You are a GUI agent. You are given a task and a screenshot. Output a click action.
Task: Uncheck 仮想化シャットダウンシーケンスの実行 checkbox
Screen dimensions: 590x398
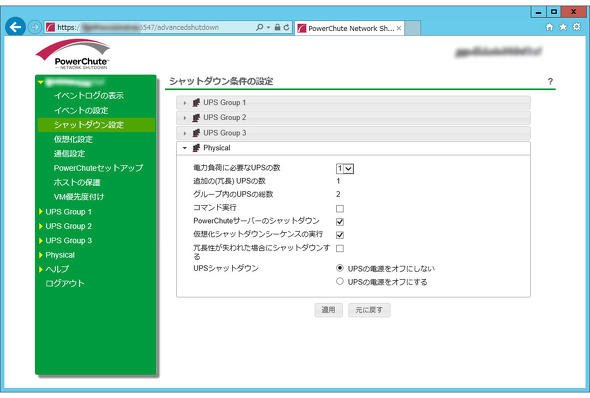click(x=340, y=235)
